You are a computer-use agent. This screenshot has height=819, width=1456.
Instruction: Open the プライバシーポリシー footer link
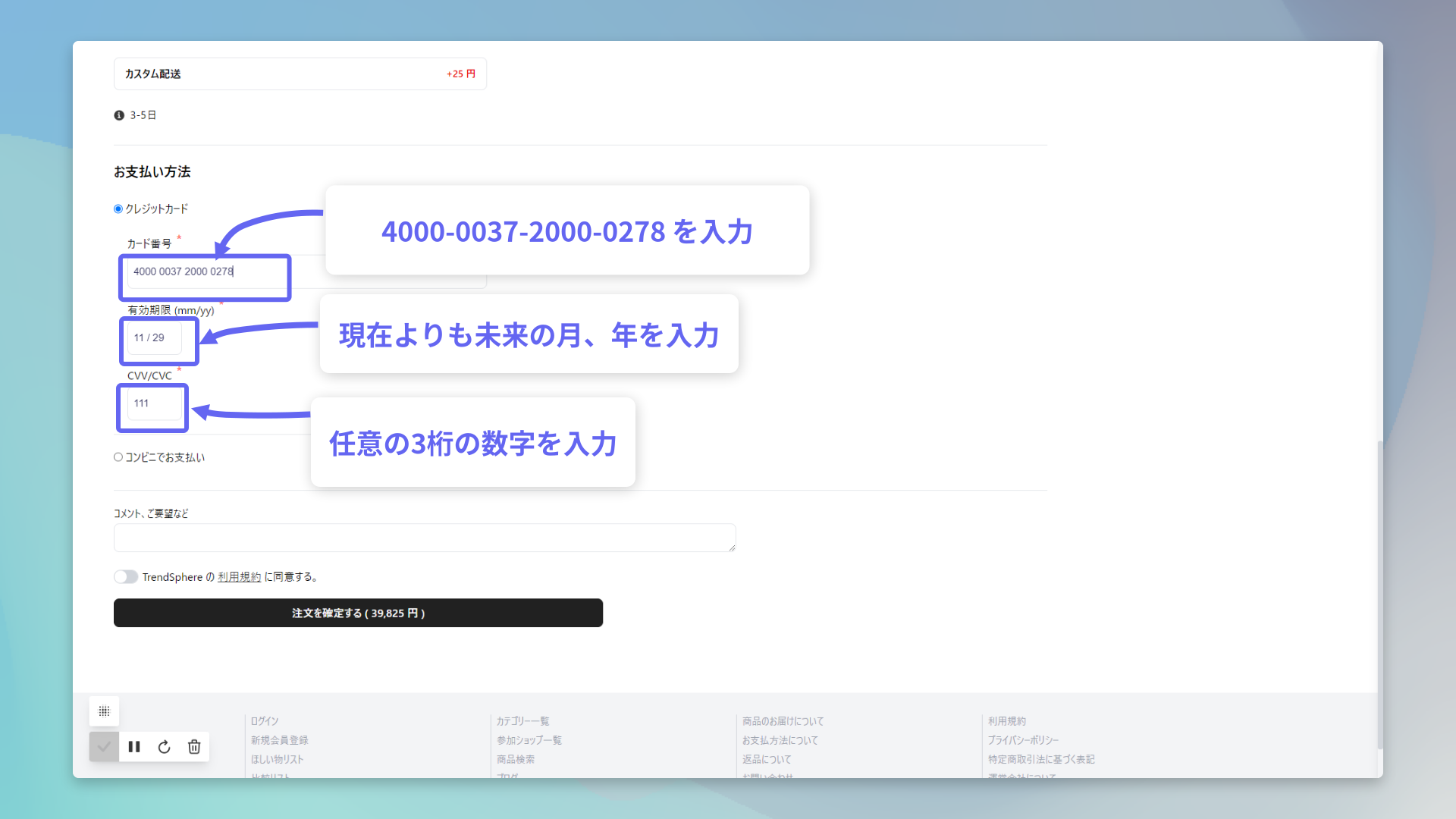1023,740
